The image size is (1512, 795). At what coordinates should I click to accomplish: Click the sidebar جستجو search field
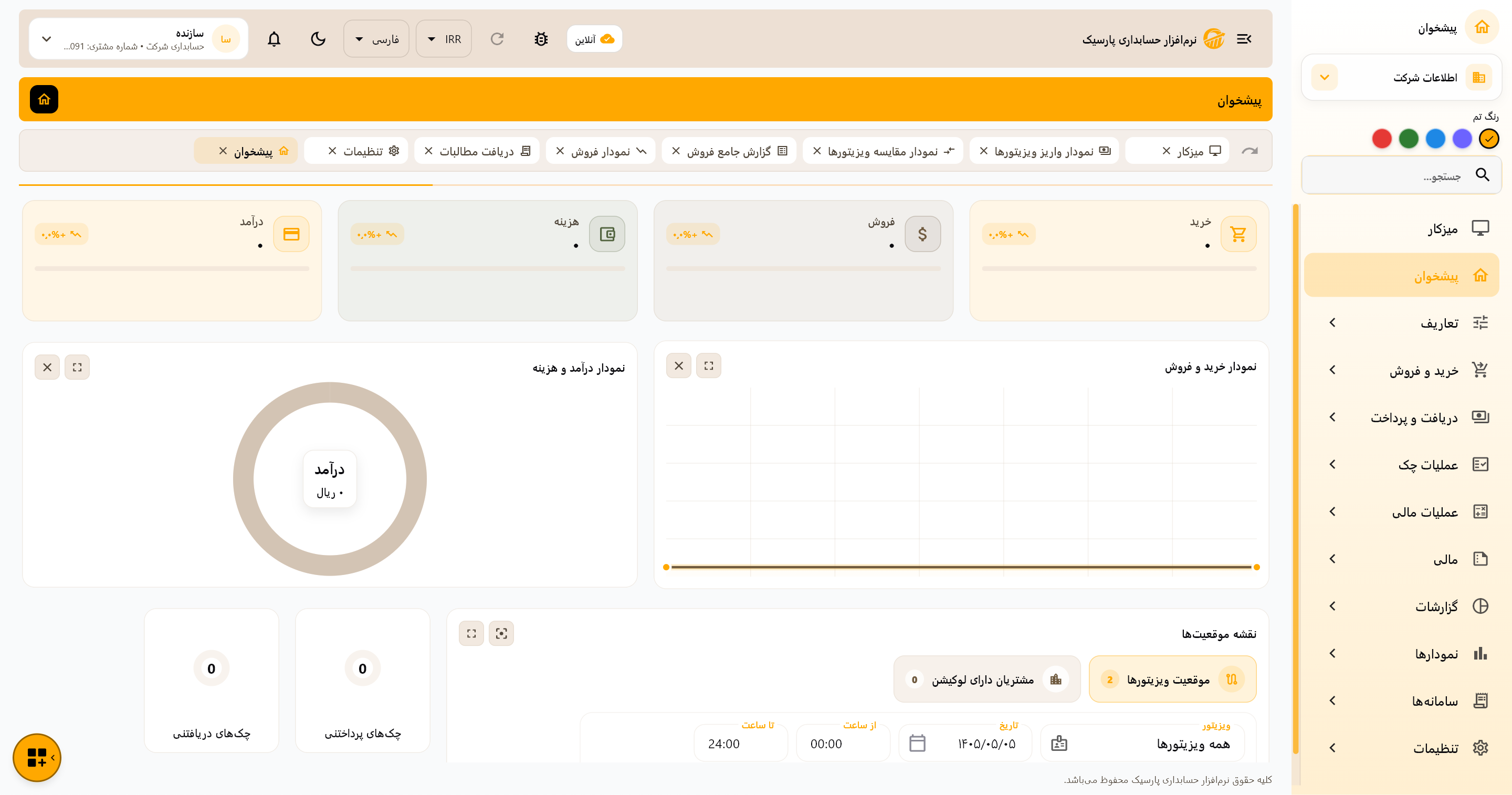point(1401,175)
